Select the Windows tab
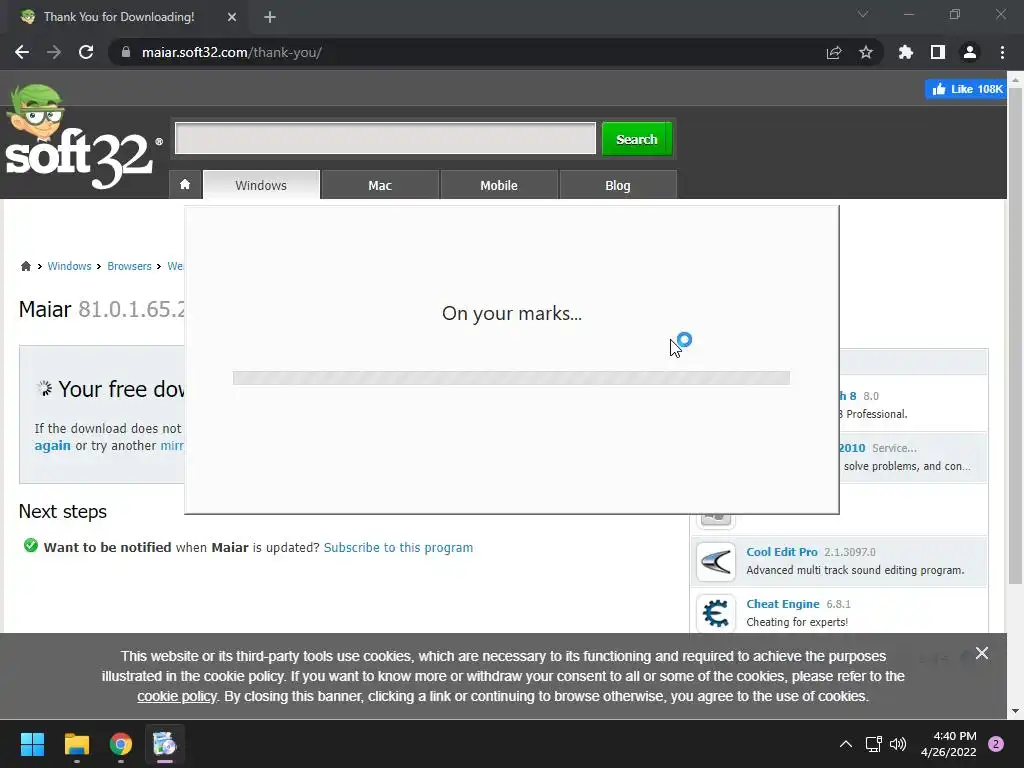The height and width of the screenshot is (768, 1024). tap(261, 185)
